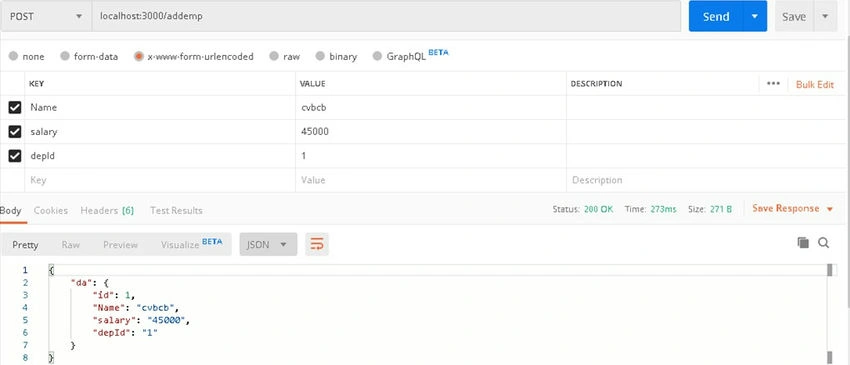Open Visualize BETA view
Viewport: 850px width, 365px height.
(x=191, y=244)
